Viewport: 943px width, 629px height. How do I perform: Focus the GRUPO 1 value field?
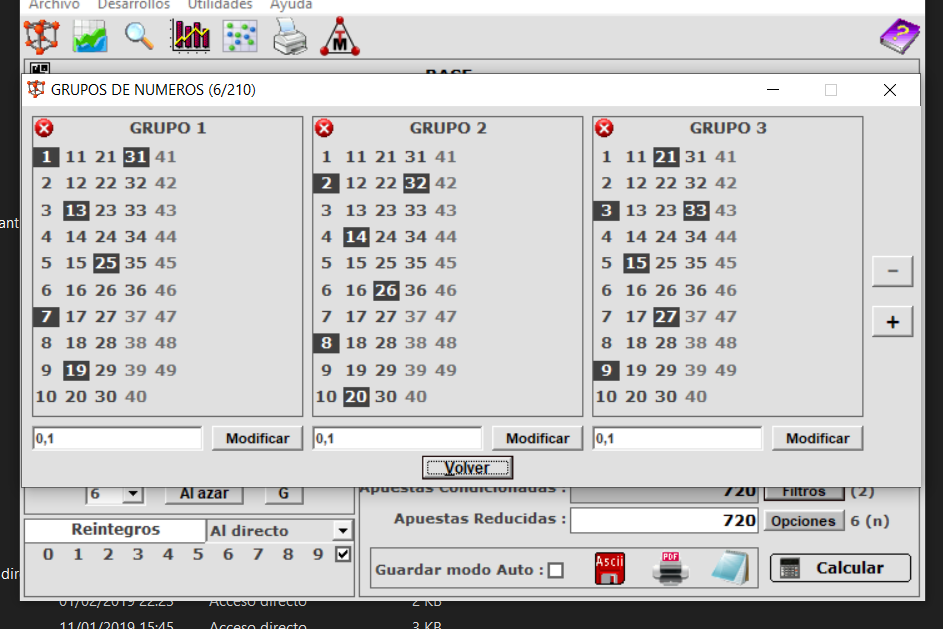coord(118,438)
